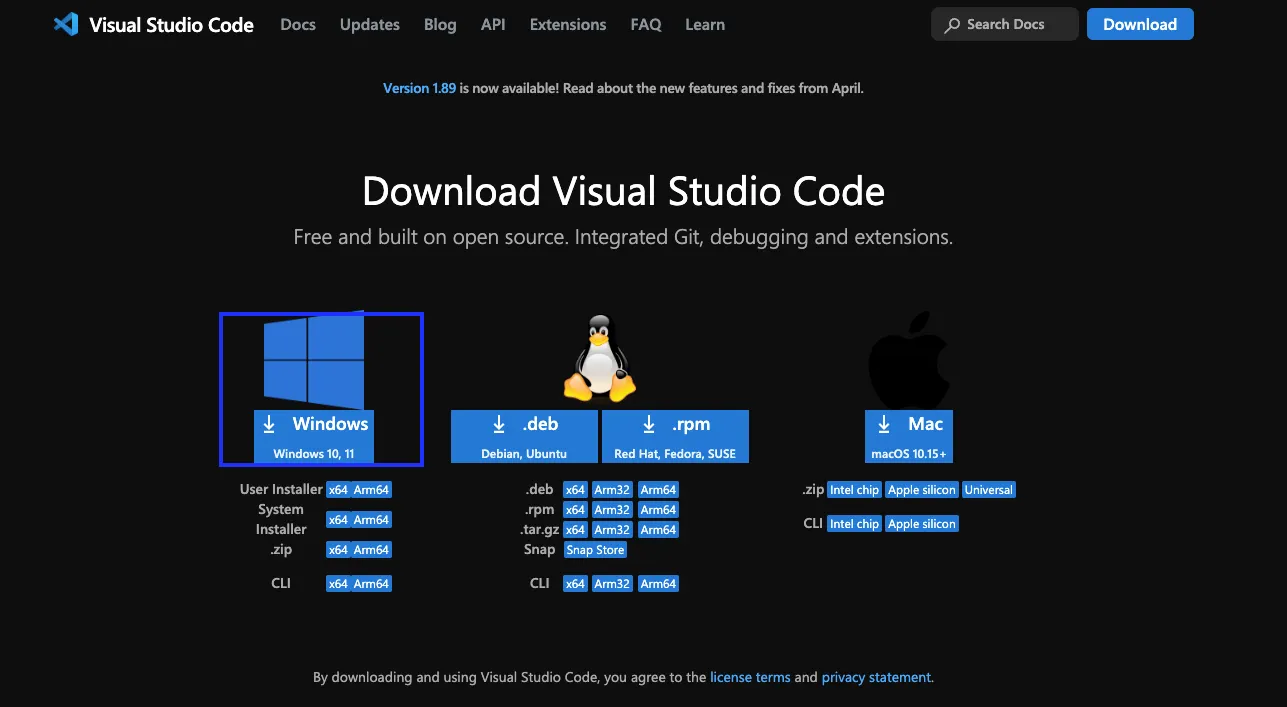Download the .deb Debian, Ubuntu package
Screen dimensions: 1287x707
(x=524, y=436)
